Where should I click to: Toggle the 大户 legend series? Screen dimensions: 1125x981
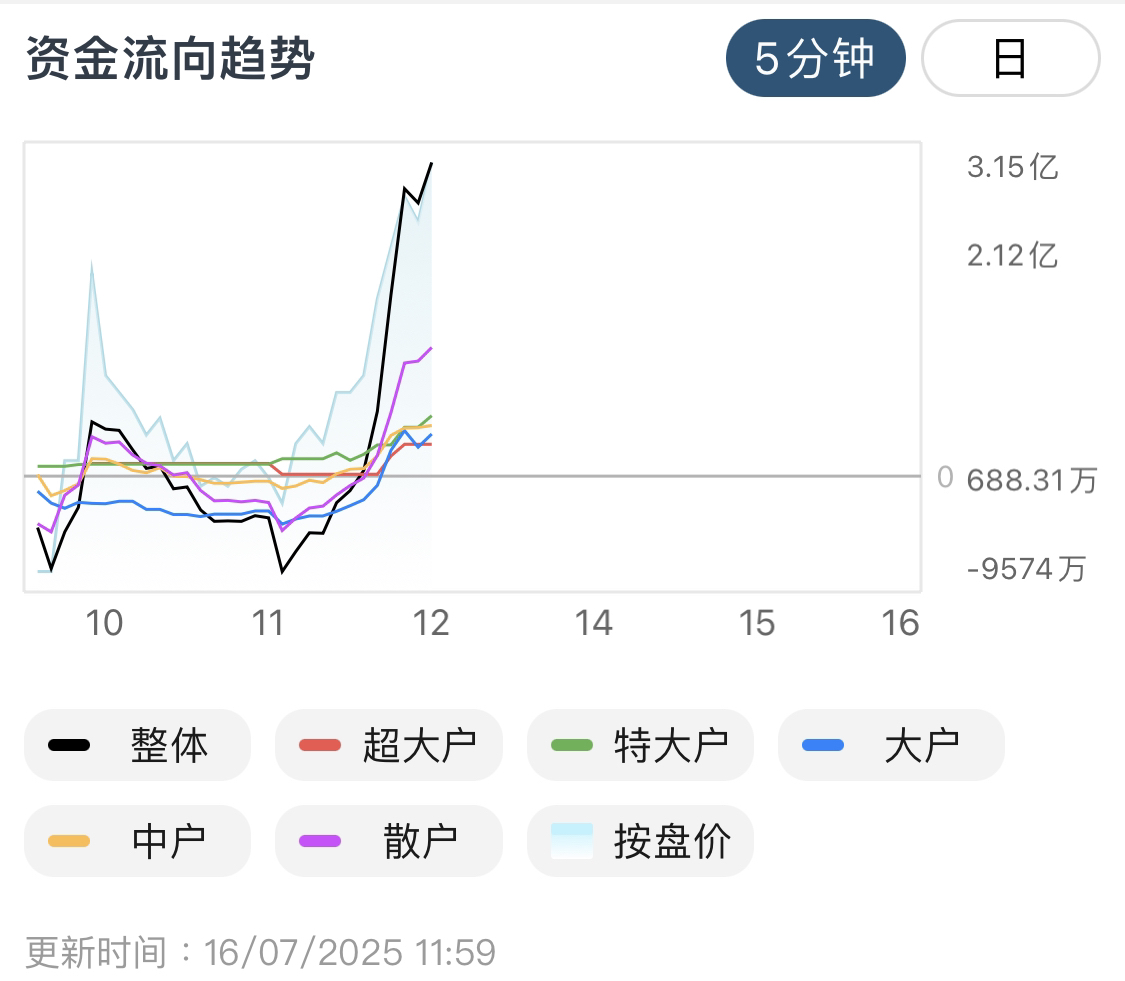pyautogui.click(x=891, y=745)
